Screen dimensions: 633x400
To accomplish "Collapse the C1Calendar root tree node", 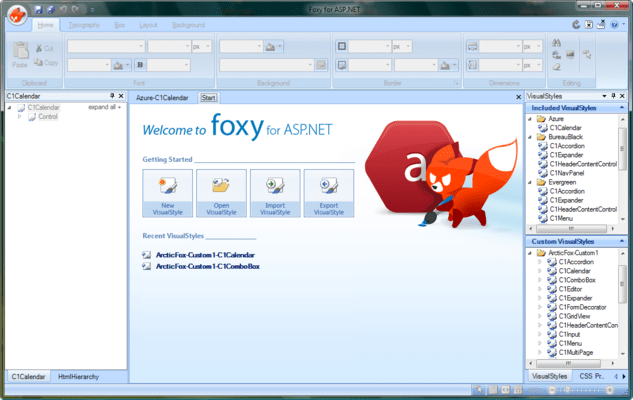I will pos(9,108).
